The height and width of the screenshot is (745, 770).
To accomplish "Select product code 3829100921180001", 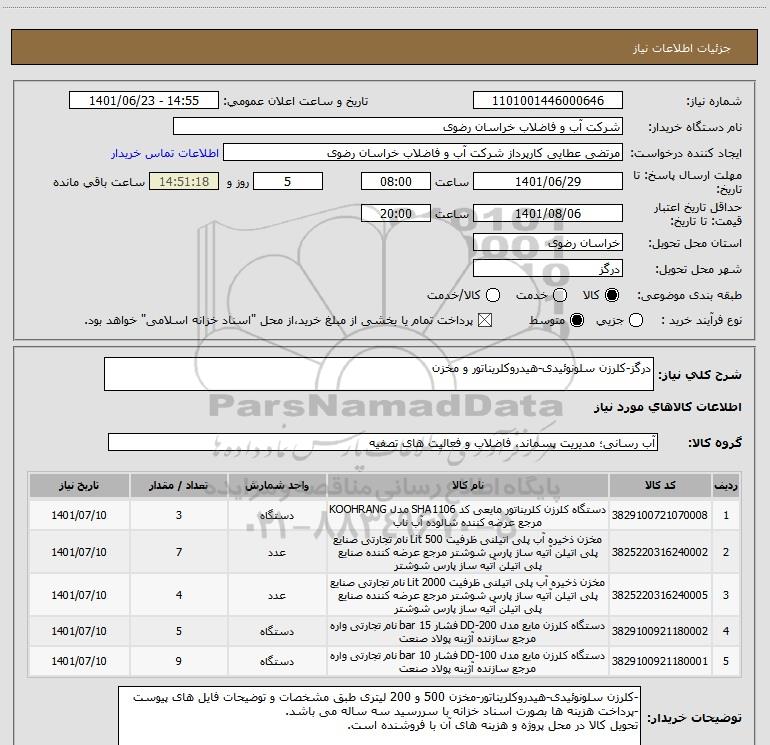I will [x=660, y=661].
